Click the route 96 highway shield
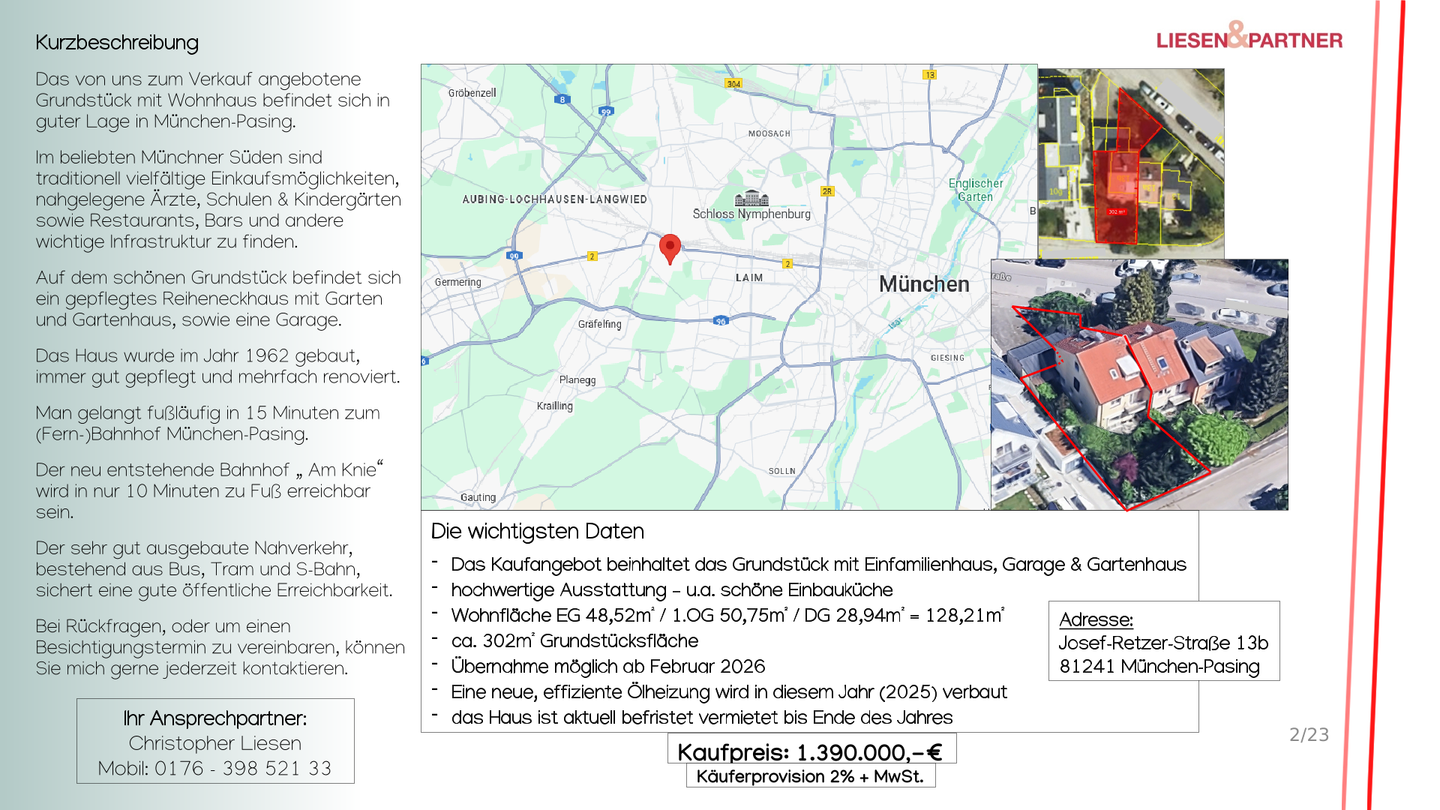The image size is (1440, 810). tap(719, 321)
